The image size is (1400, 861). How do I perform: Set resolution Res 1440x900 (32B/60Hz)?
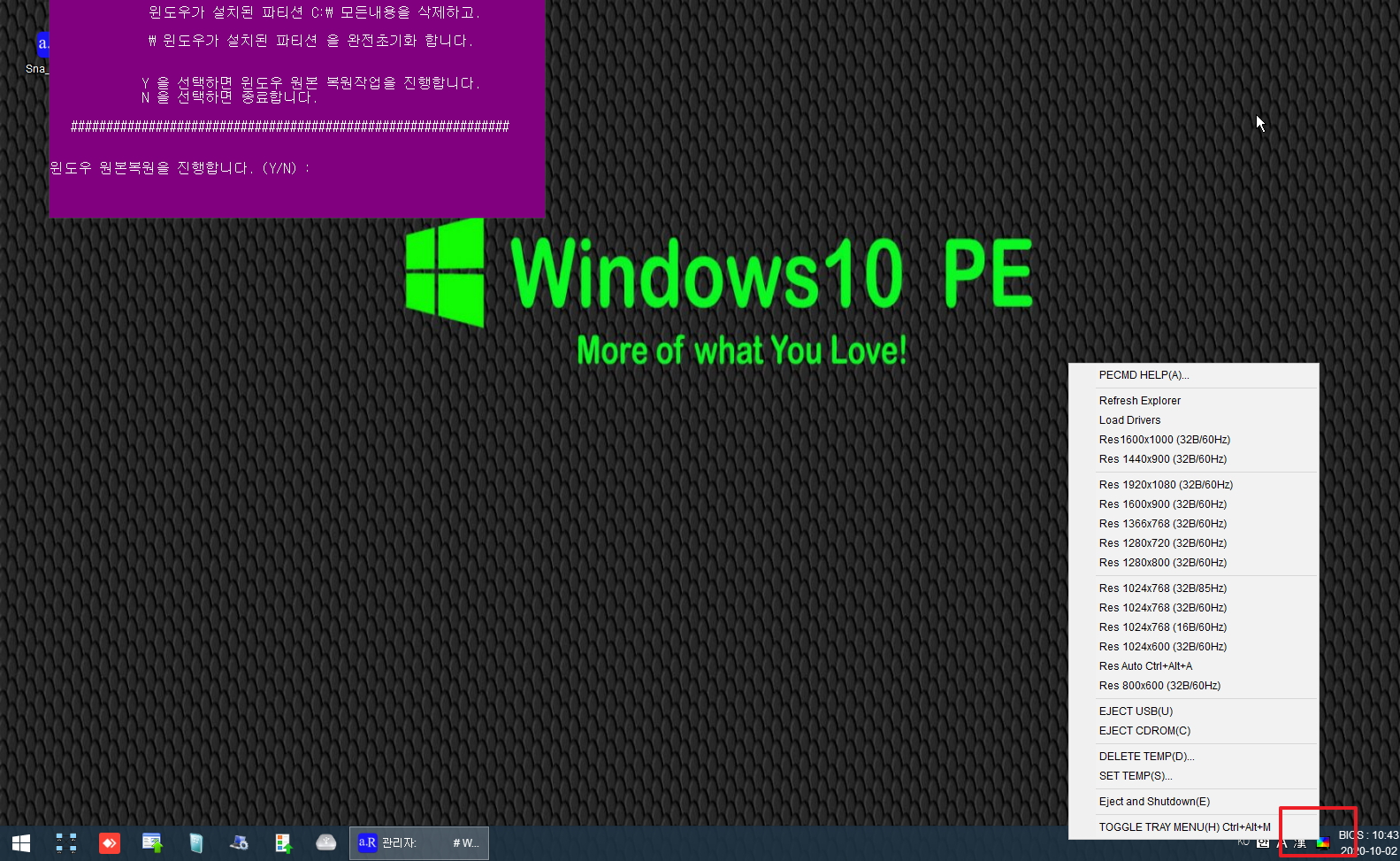(x=1194, y=459)
